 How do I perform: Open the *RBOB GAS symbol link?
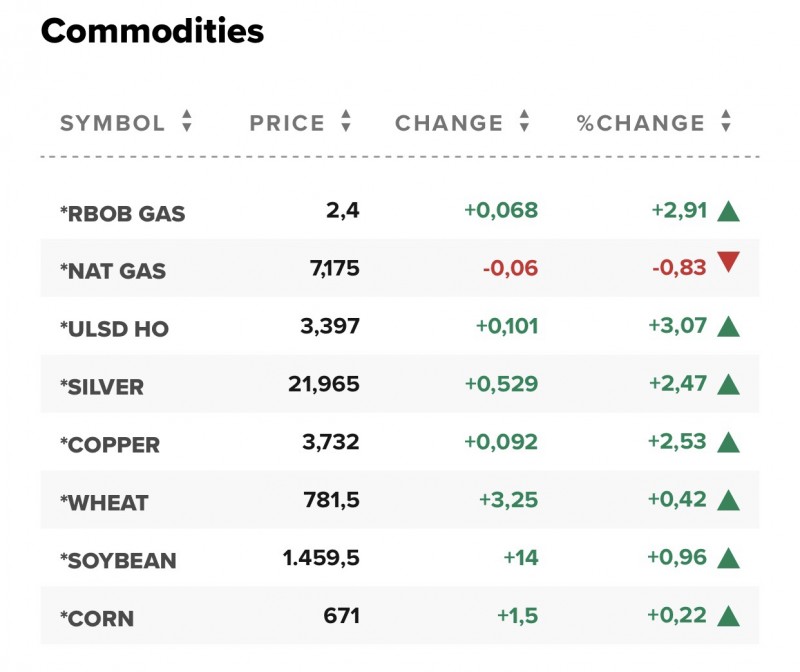pyautogui.click(x=122, y=213)
